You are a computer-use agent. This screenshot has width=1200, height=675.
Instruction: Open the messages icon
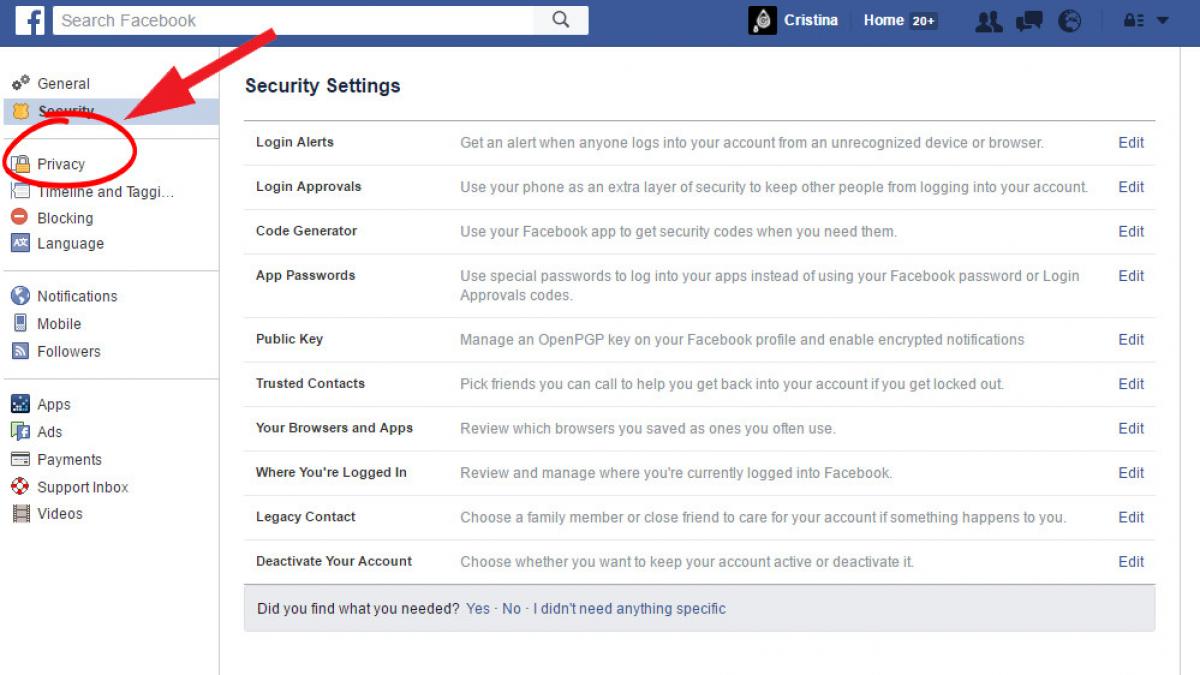[1029, 21]
